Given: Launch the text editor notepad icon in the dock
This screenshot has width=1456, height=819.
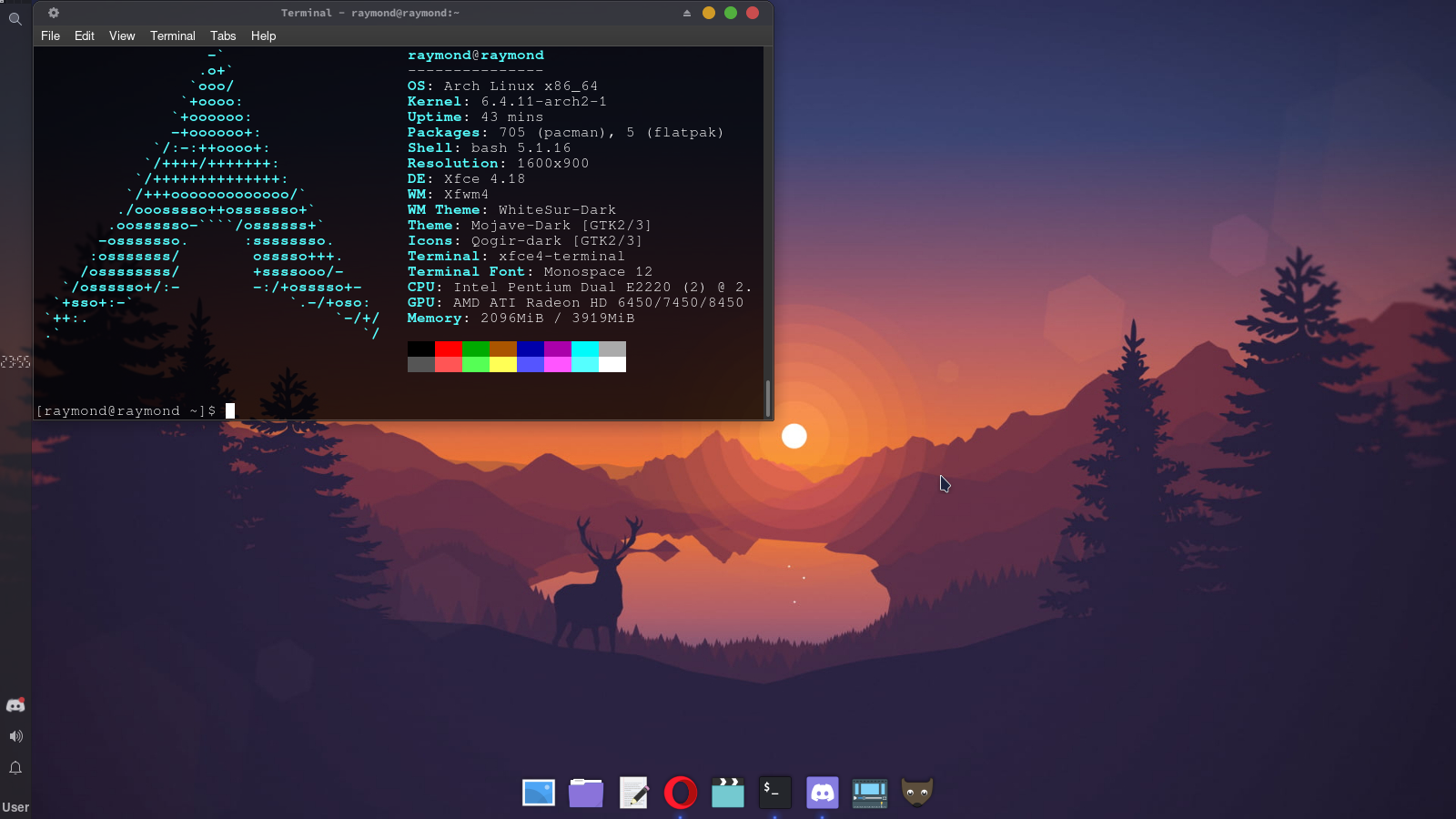Looking at the screenshot, I should click(x=633, y=792).
